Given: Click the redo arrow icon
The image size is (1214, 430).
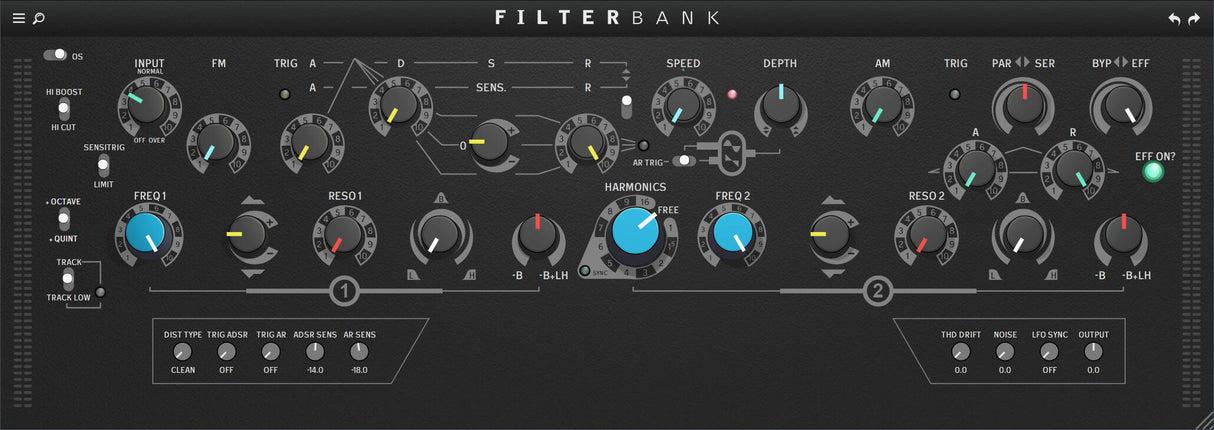Looking at the screenshot, I should [1194, 18].
